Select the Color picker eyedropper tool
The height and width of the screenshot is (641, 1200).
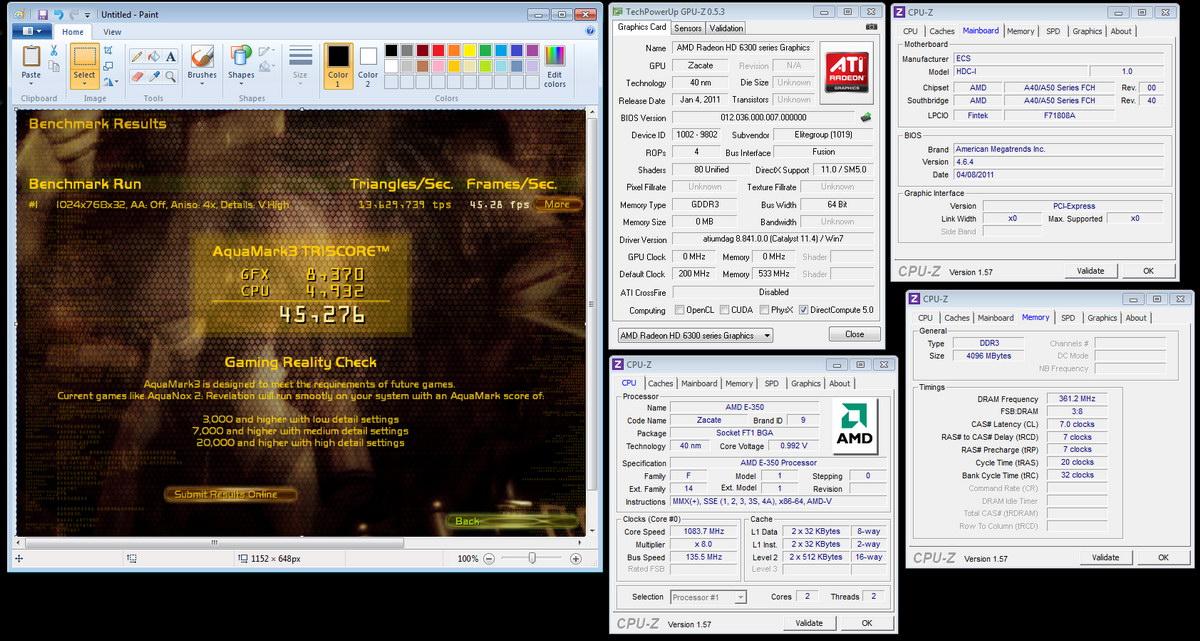154,76
